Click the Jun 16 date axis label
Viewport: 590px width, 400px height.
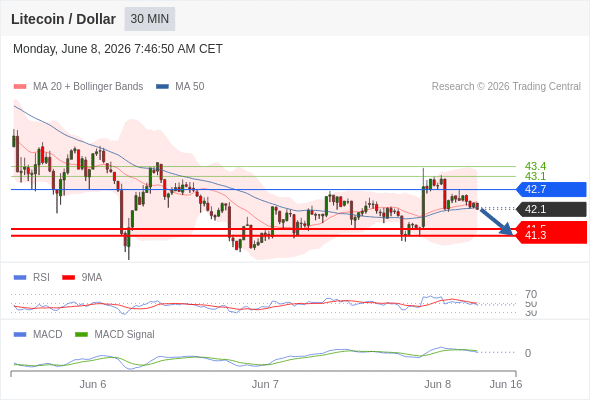pyautogui.click(x=506, y=384)
